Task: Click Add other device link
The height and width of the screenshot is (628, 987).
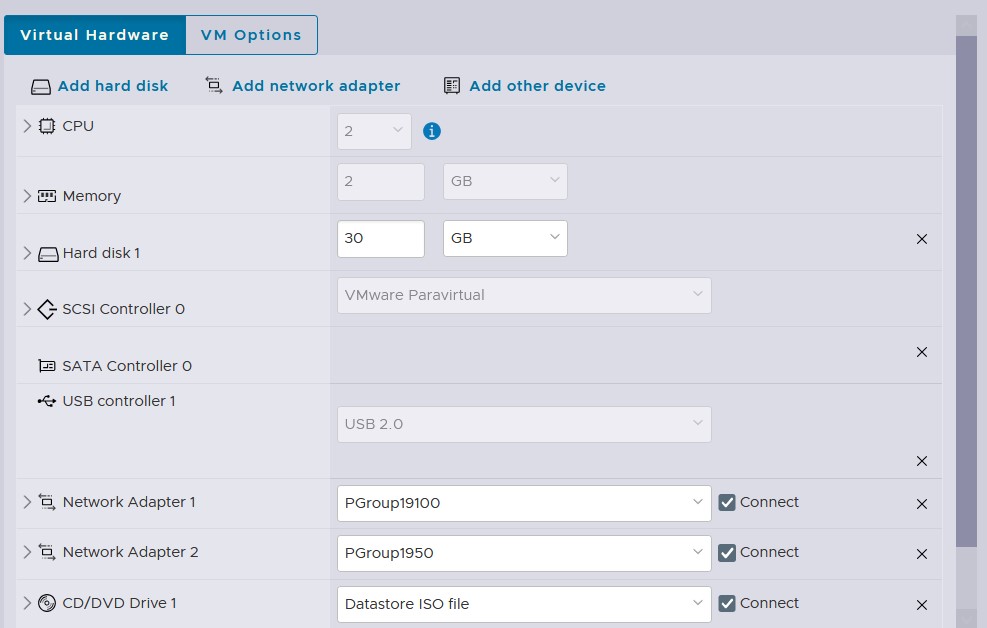Action: click(x=537, y=86)
